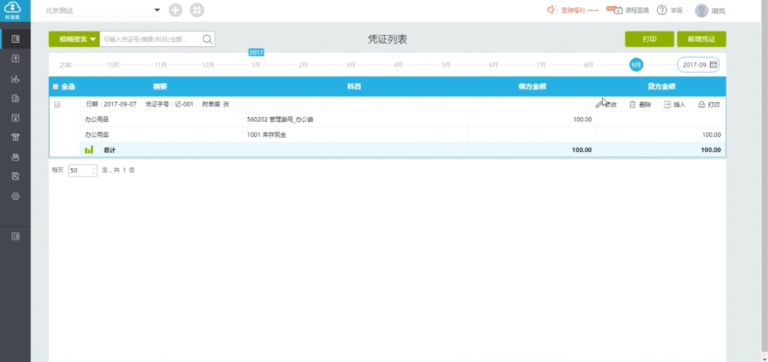Open the 2017-09 period picker
The image size is (768, 362).
(x=698, y=65)
